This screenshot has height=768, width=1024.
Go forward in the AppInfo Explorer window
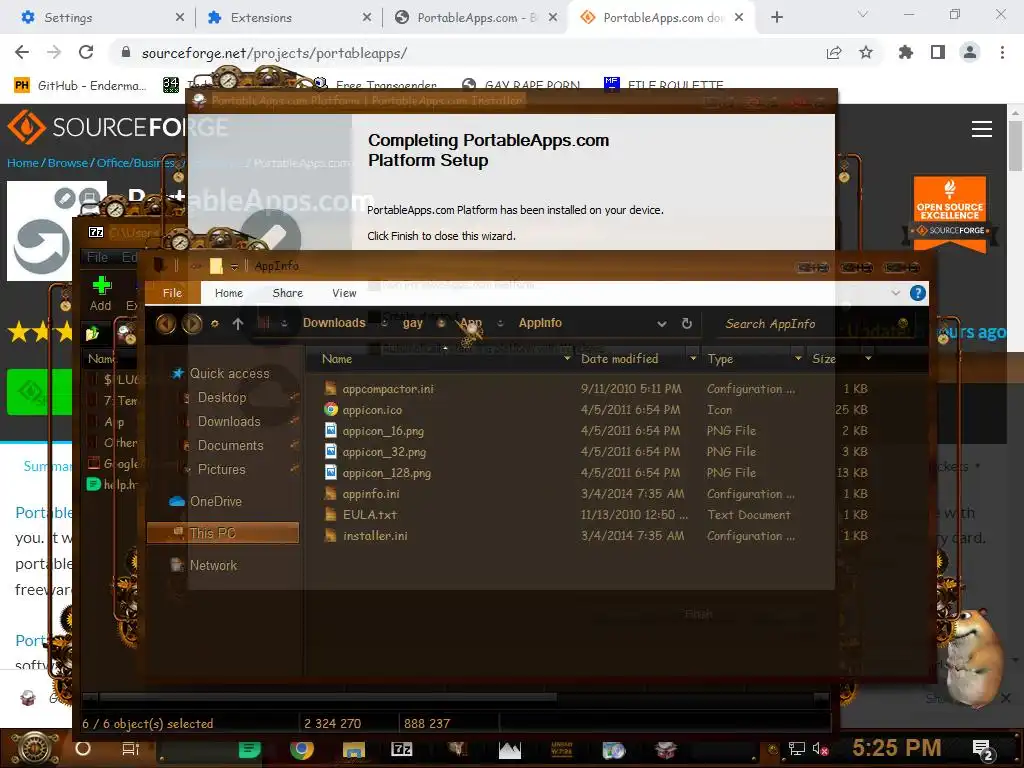click(x=191, y=323)
